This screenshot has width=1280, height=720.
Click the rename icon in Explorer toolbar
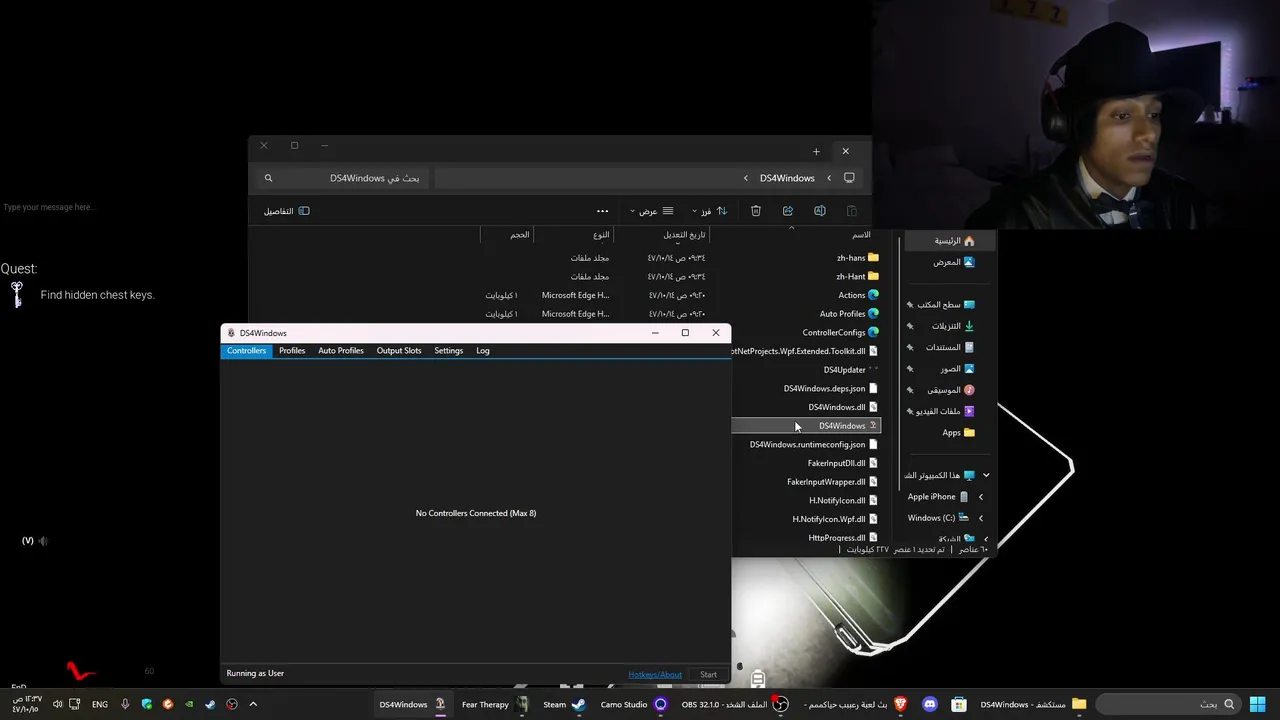[x=820, y=211]
